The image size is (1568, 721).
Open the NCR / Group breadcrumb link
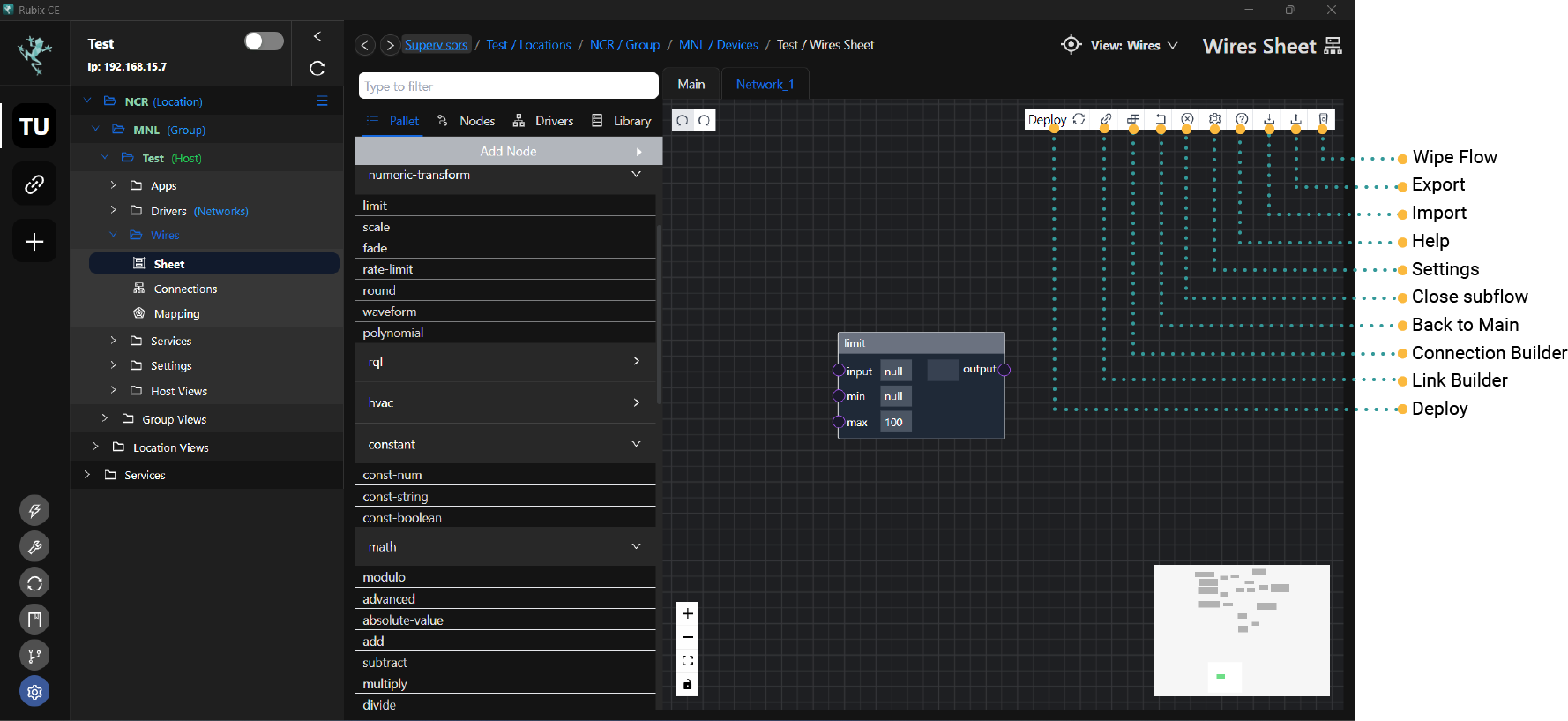624,45
